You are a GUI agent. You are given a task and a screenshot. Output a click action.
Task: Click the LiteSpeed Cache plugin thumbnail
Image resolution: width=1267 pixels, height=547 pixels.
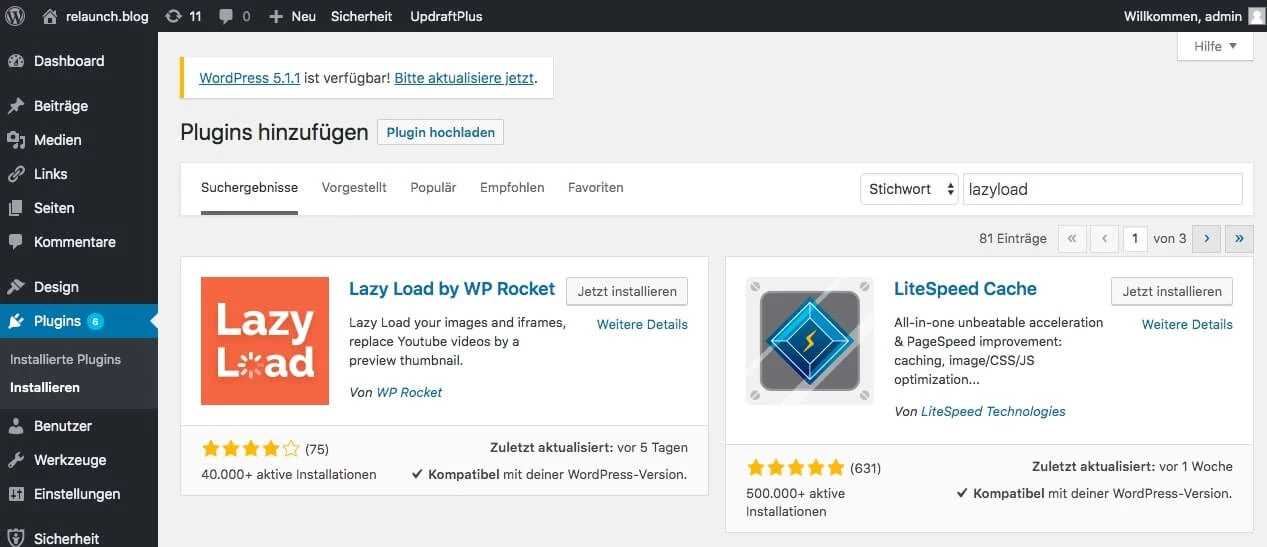coord(810,341)
